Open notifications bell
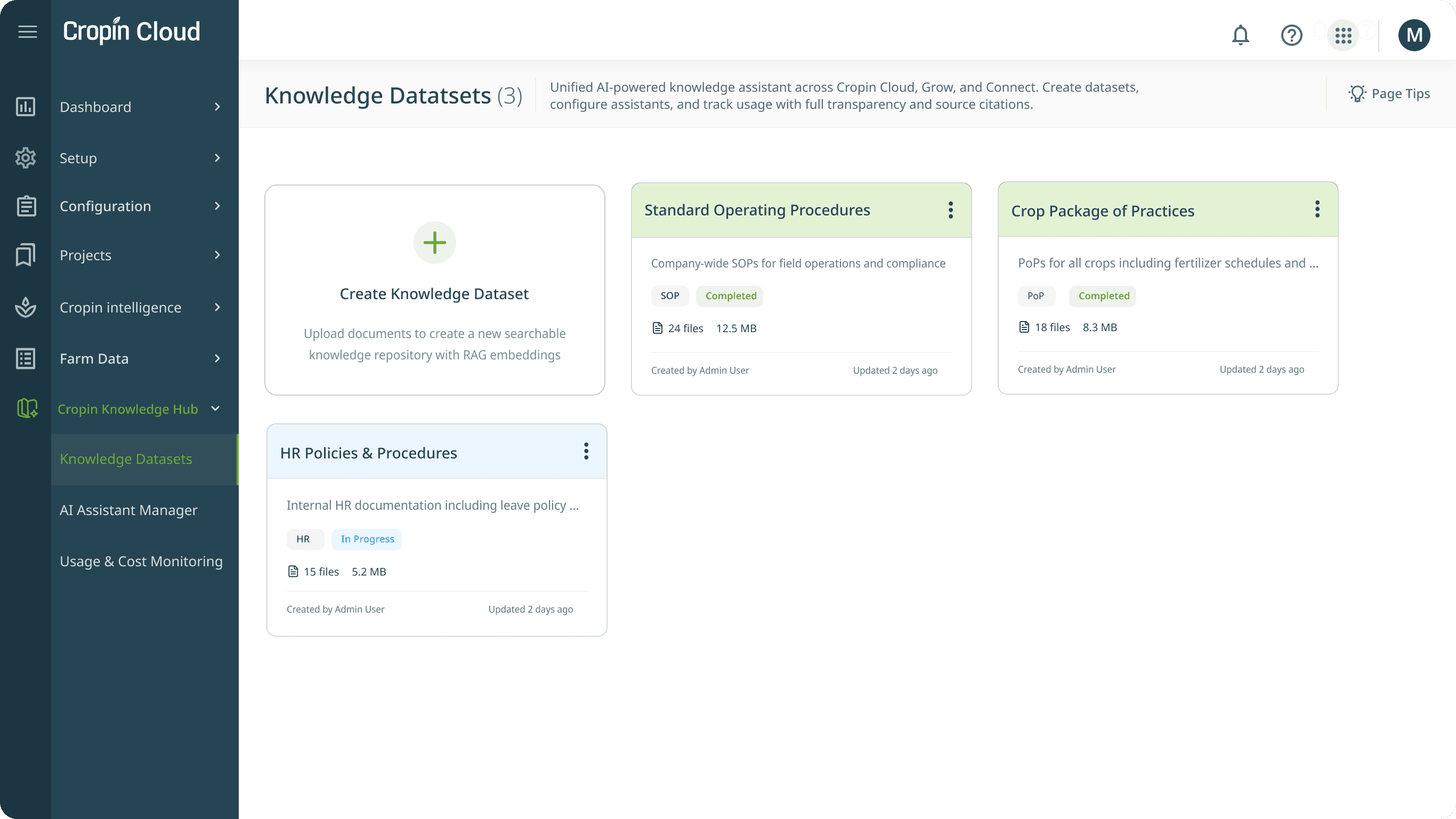1456x819 pixels. tap(1240, 35)
